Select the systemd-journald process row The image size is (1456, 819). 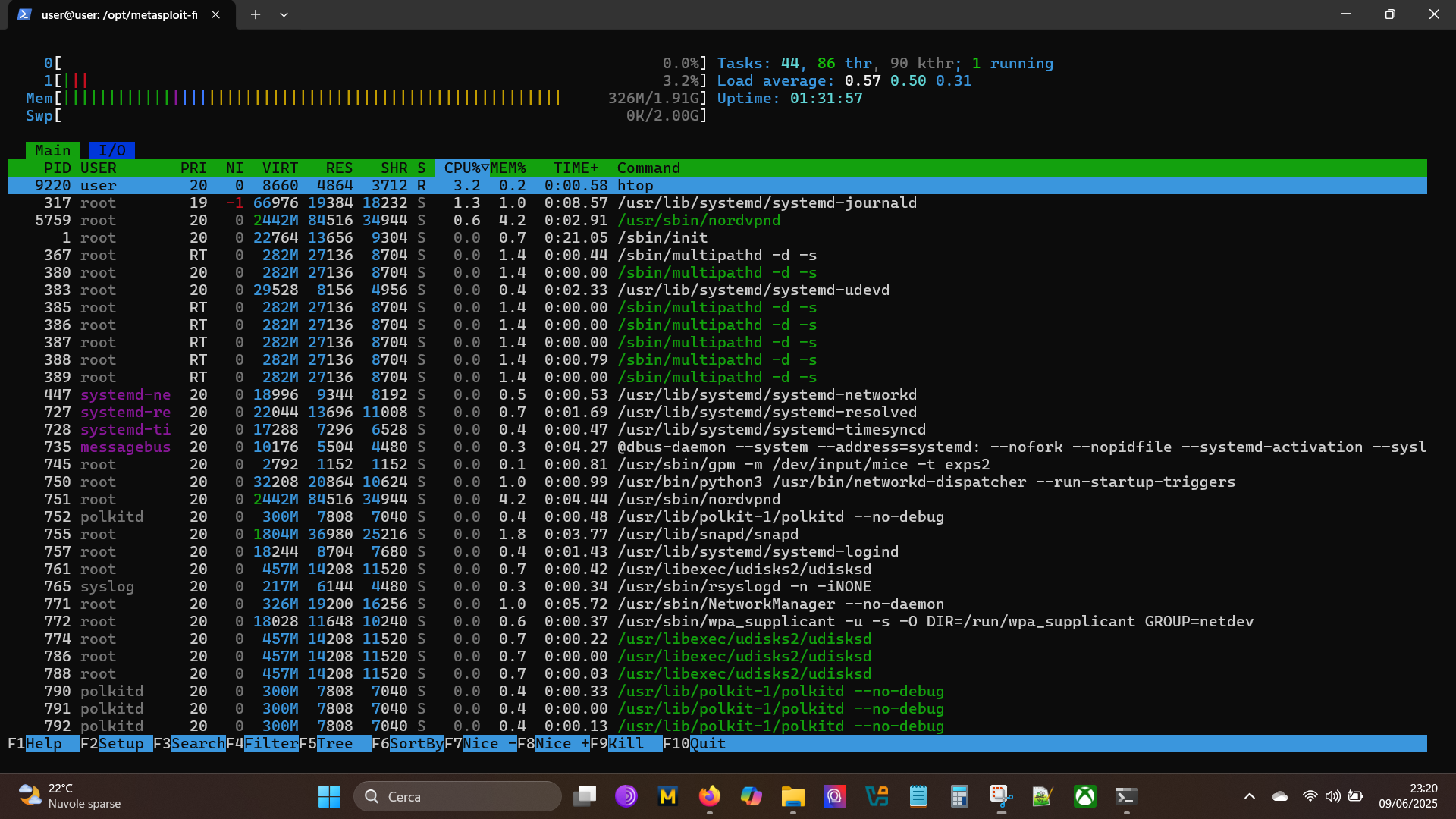[717, 202]
